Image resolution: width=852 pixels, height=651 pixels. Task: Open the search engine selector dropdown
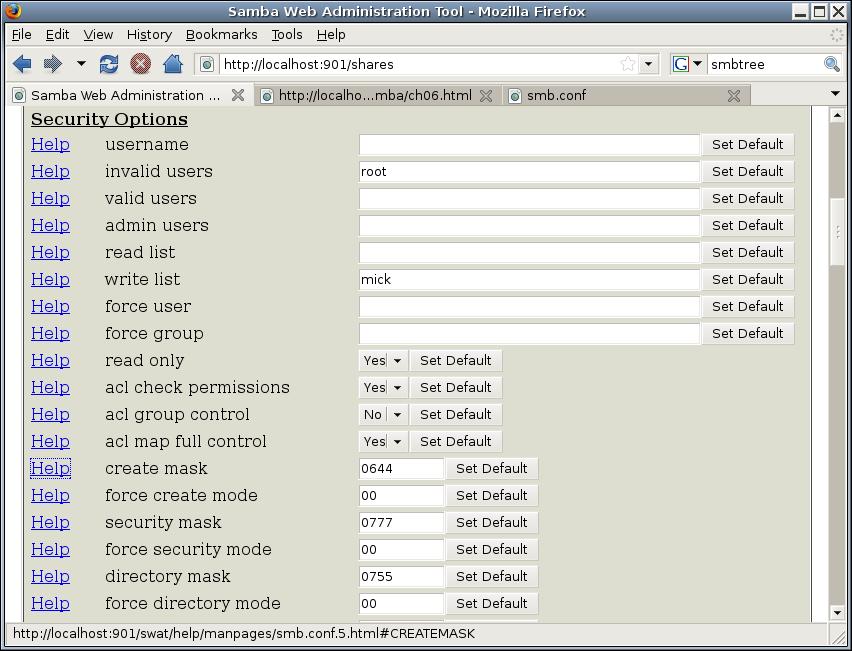click(687, 64)
